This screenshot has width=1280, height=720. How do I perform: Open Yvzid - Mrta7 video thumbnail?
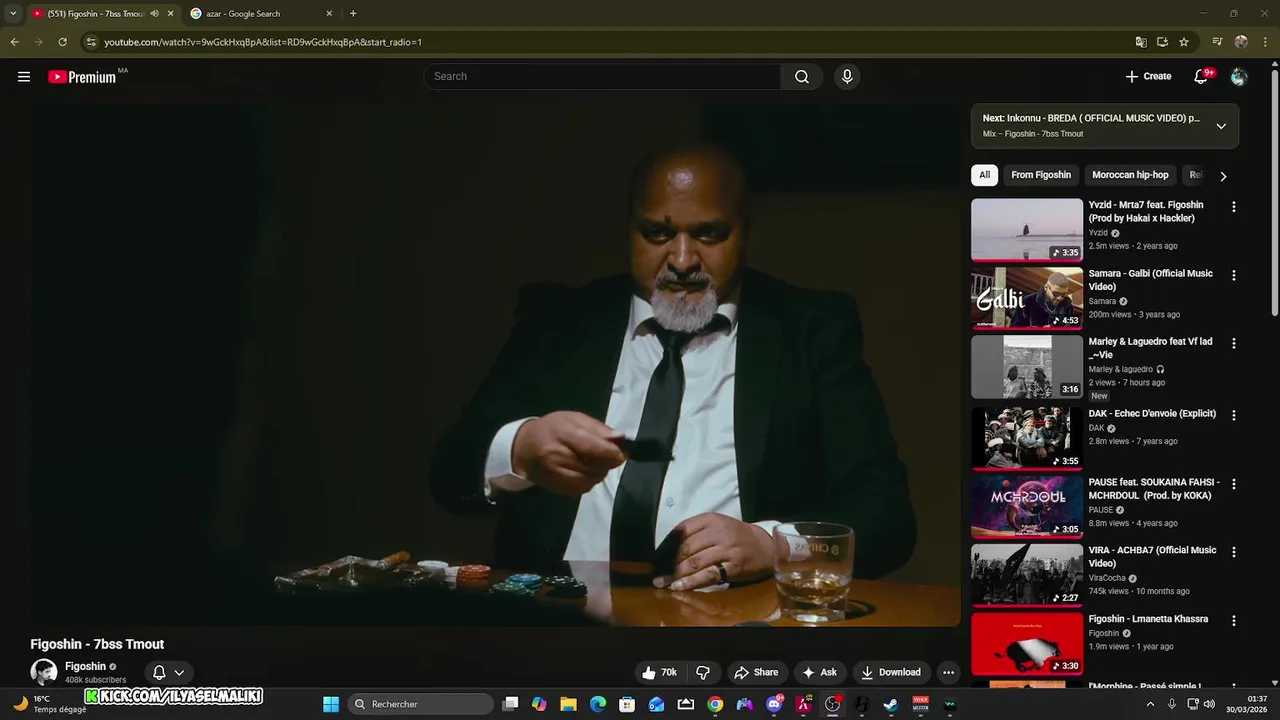tap(1027, 229)
